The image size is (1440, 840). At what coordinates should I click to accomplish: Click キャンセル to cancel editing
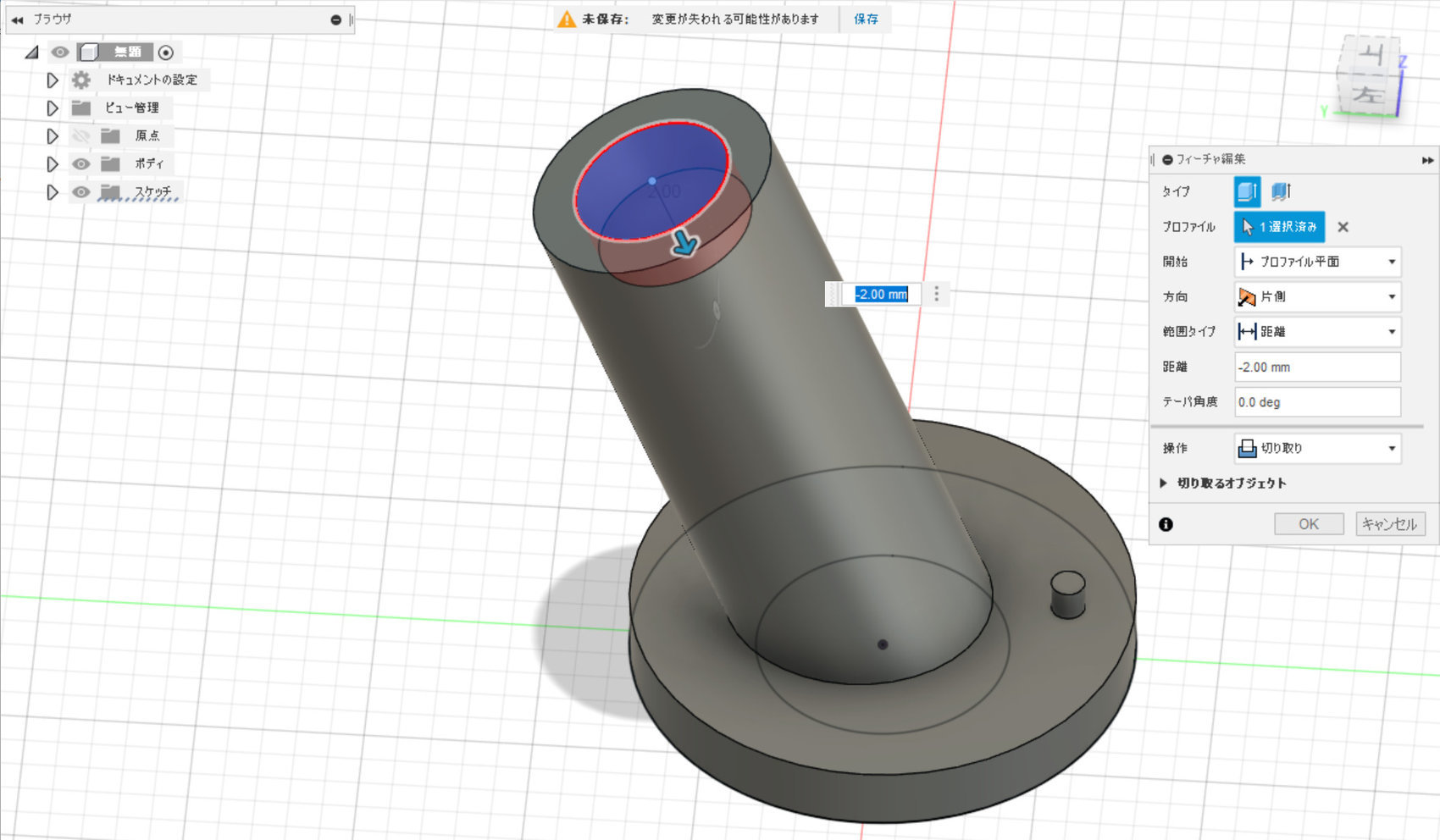[x=1390, y=524]
